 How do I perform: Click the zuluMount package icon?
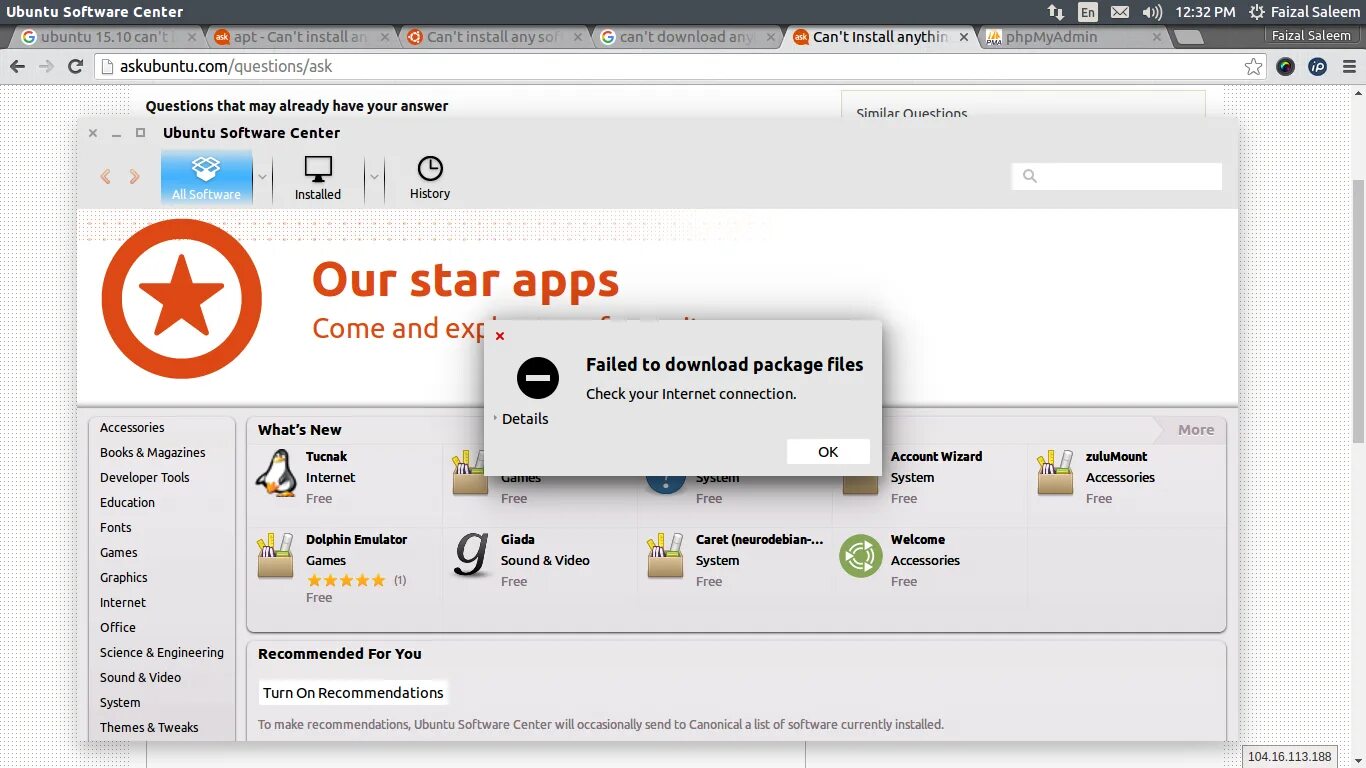click(x=1055, y=473)
